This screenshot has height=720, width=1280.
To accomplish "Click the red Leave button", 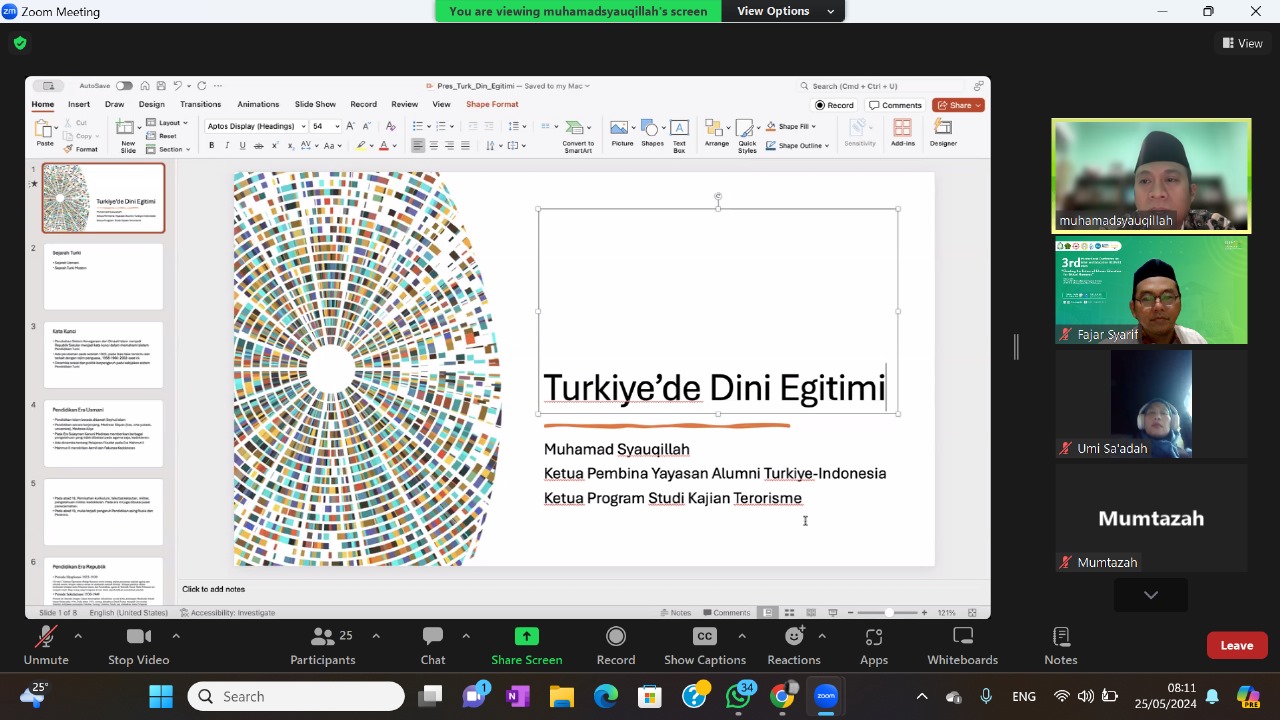I will click(1237, 645).
